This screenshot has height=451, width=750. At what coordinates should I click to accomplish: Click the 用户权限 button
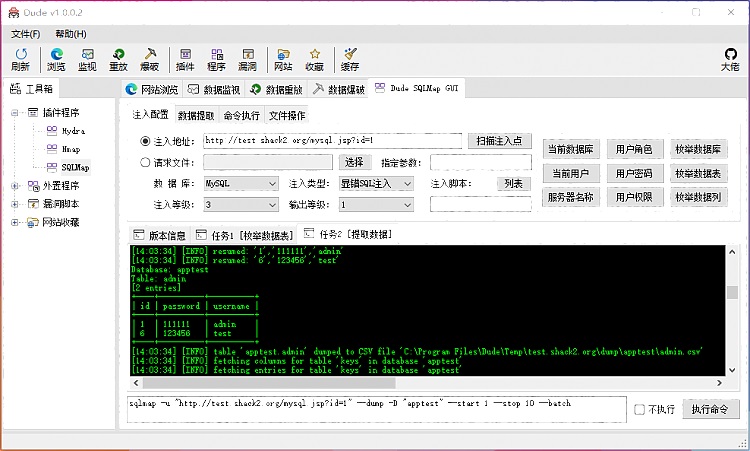point(634,197)
